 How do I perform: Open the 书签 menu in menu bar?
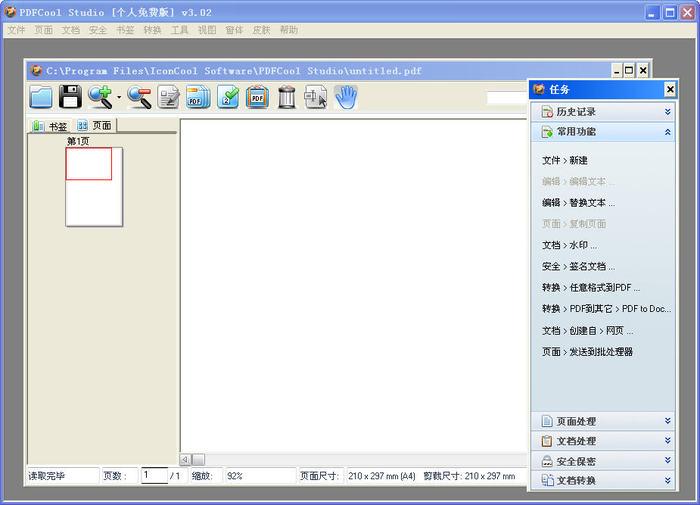point(125,30)
